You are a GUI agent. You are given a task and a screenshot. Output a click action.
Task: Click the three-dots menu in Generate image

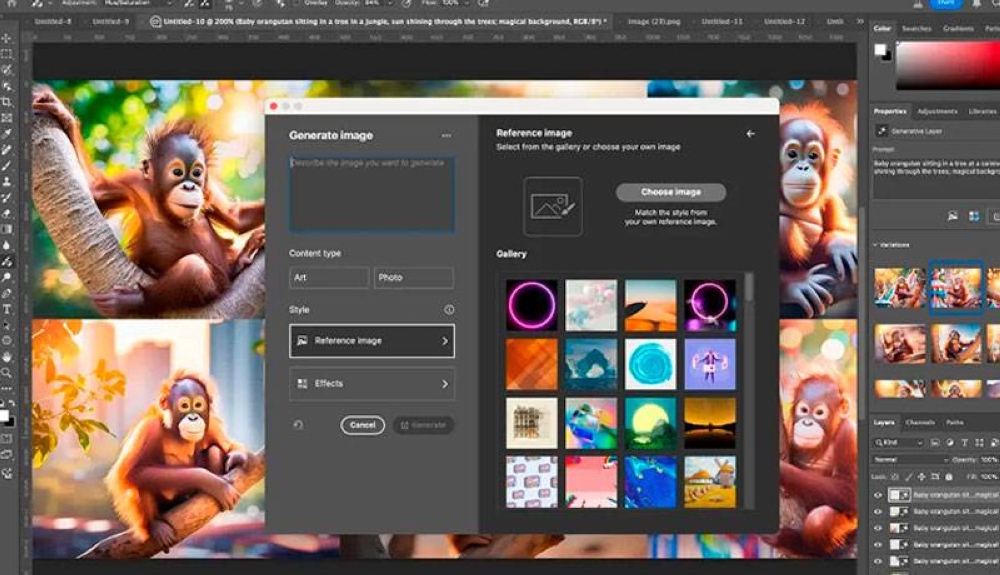(446, 135)
